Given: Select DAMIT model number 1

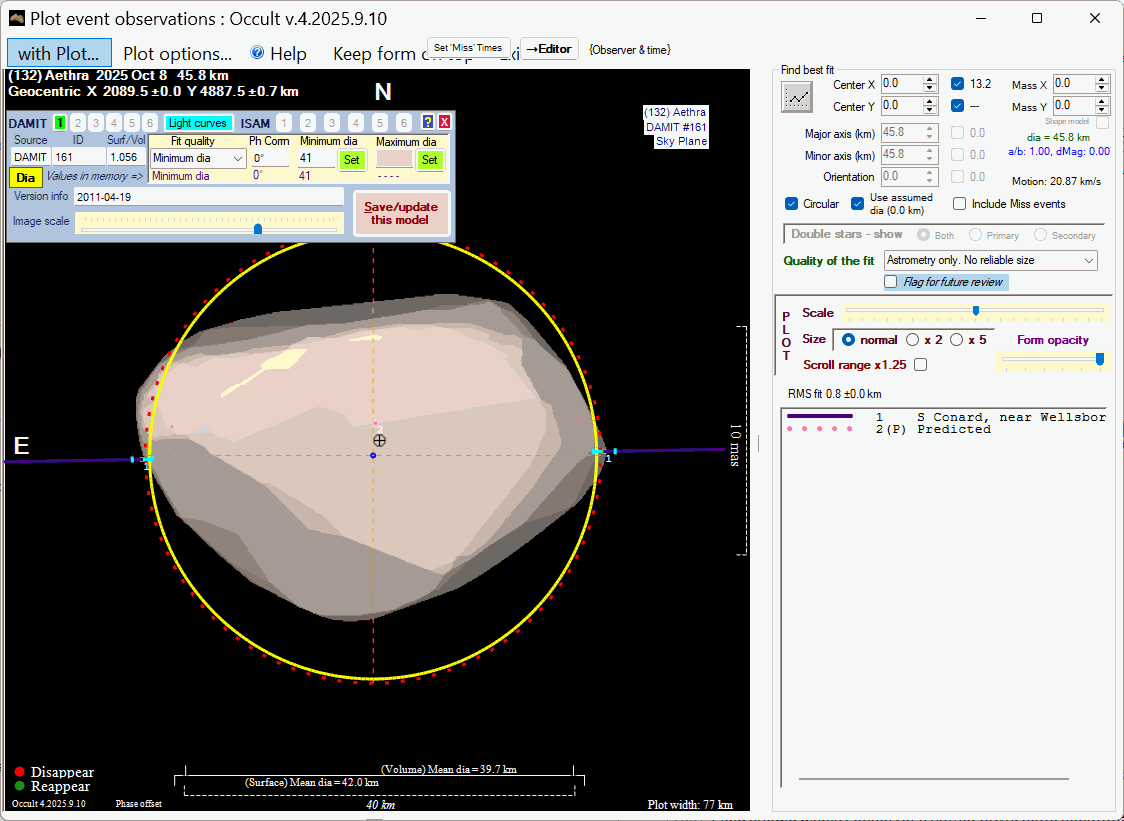Looking at the screenshot, I should [x=60, y=122].
